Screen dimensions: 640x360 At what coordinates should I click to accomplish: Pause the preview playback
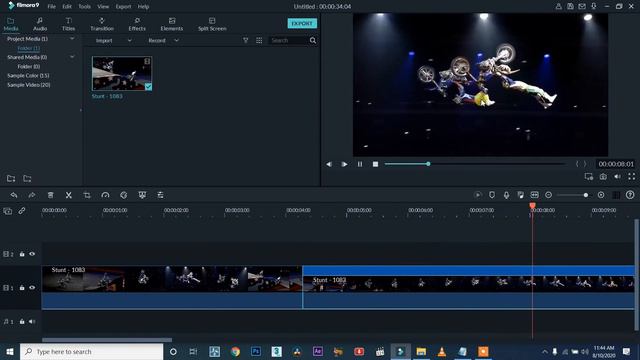tap(360, 164)
